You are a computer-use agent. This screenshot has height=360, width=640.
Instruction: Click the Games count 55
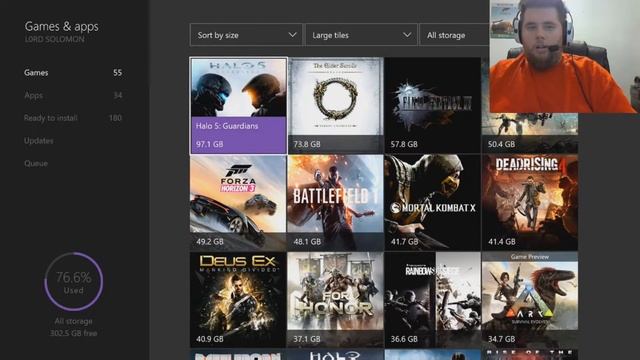coord(118,73)
